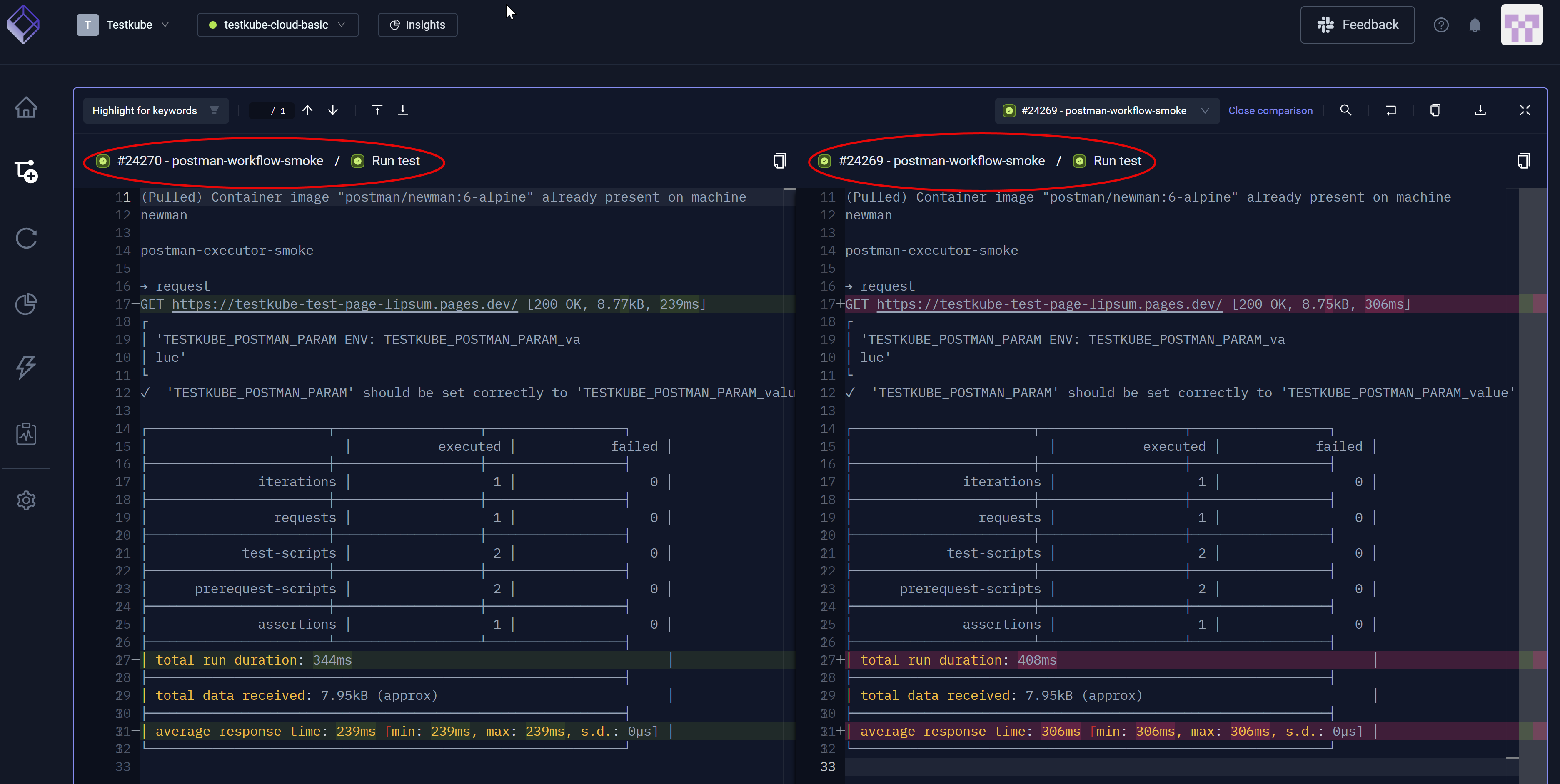
Task: Select Run test step of #24270
Action: 395,161
